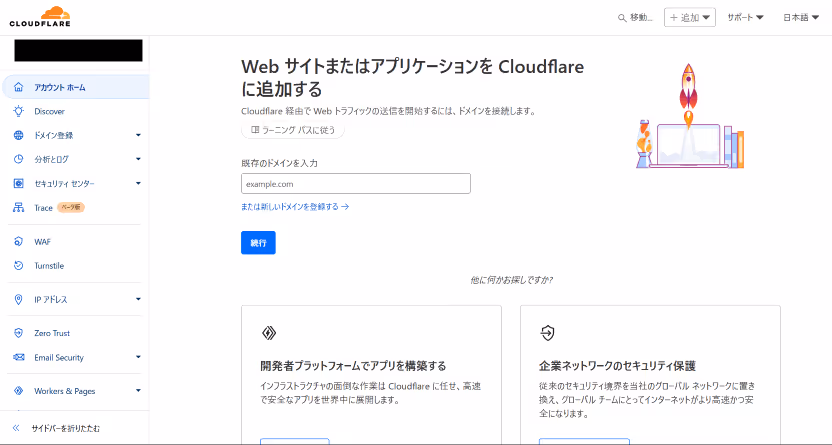Click the domain registration globe icon
The width and height of the screenshot is (832, 445).
(19, 135)
